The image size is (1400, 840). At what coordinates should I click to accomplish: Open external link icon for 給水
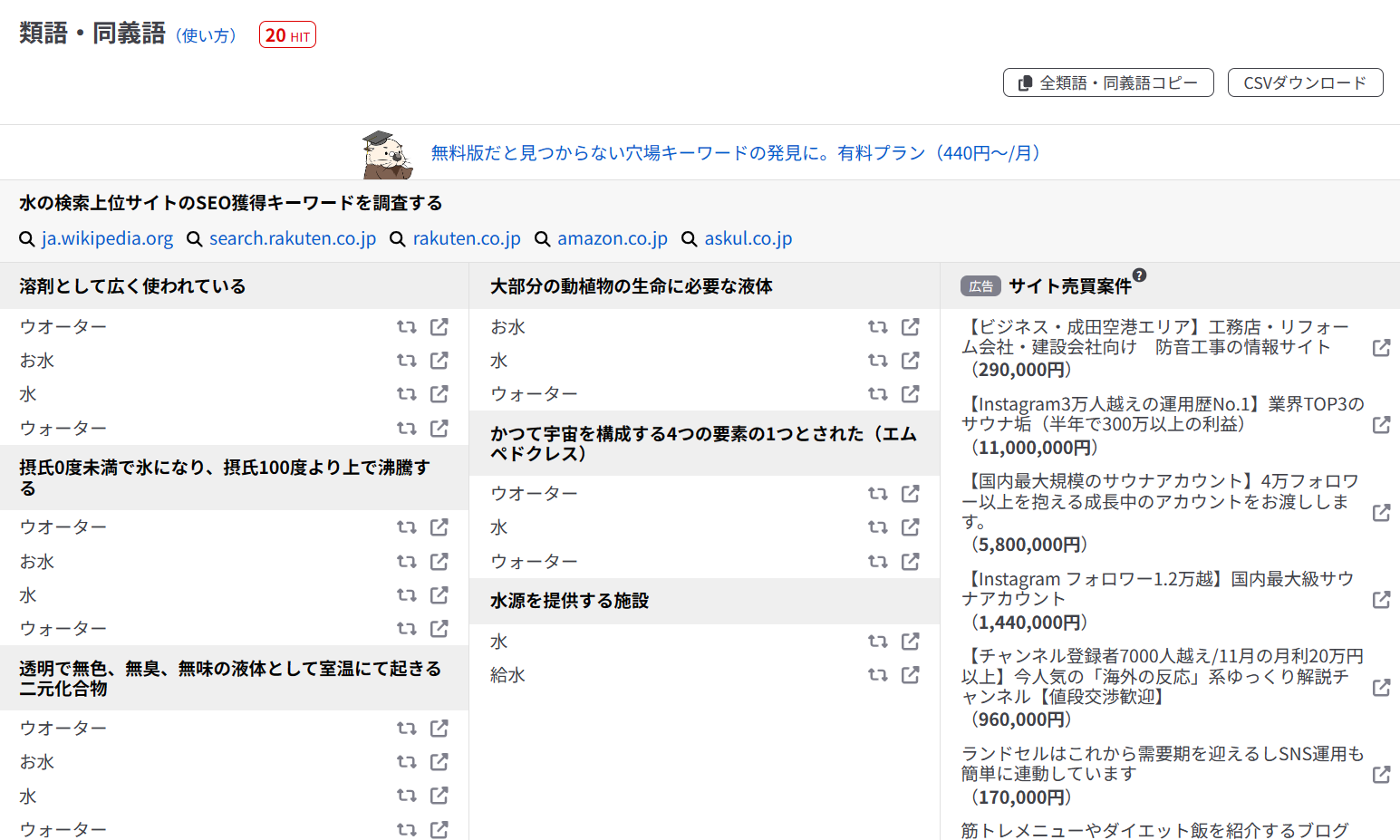pos(910,675)
